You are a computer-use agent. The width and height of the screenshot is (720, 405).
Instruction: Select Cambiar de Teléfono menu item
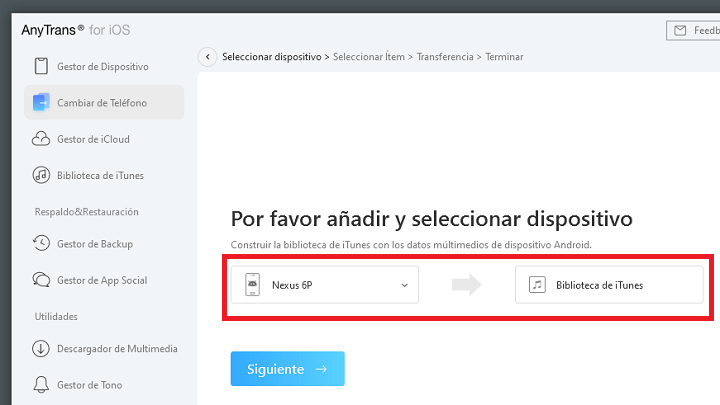pos(104,102)
